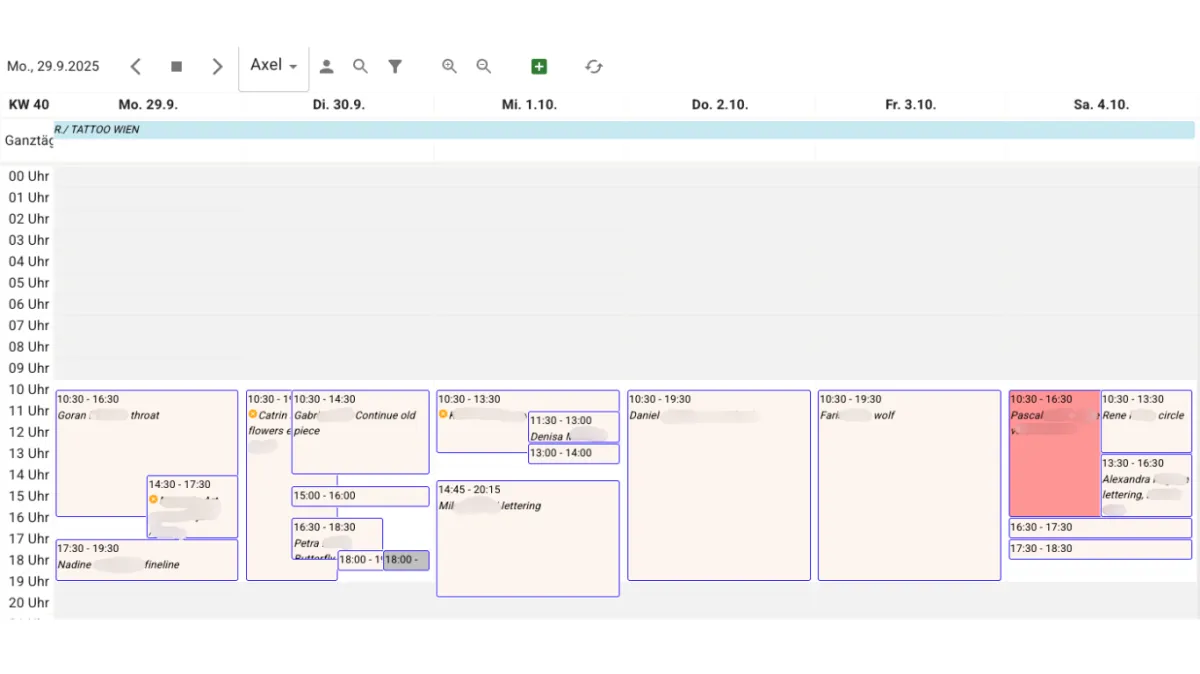Open red Pascal appointment on Saturday

coord(1055,453)
